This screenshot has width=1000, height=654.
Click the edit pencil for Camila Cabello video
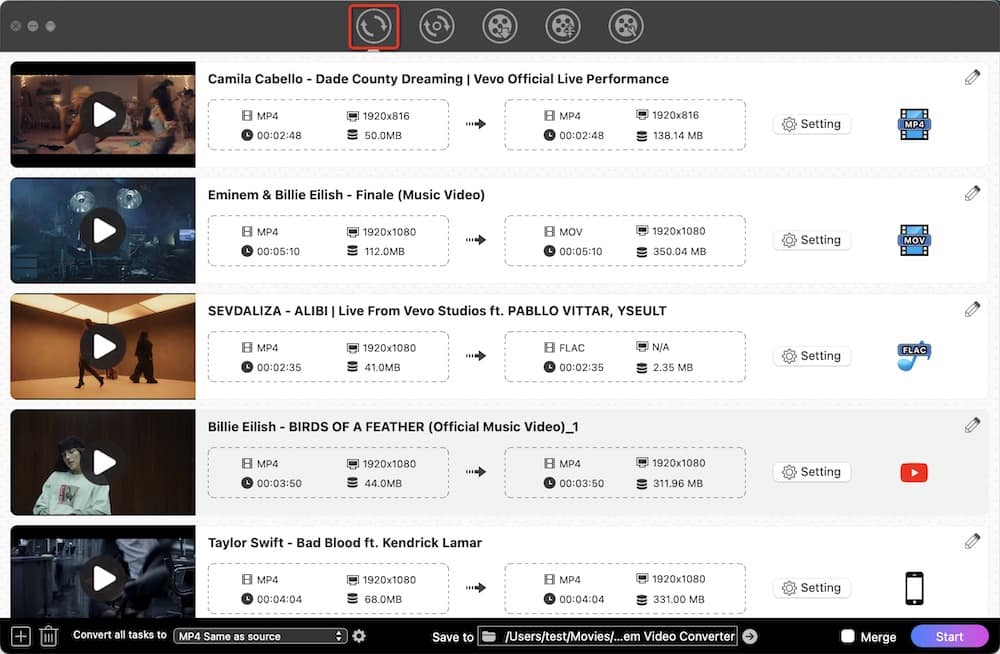point(971,77)
